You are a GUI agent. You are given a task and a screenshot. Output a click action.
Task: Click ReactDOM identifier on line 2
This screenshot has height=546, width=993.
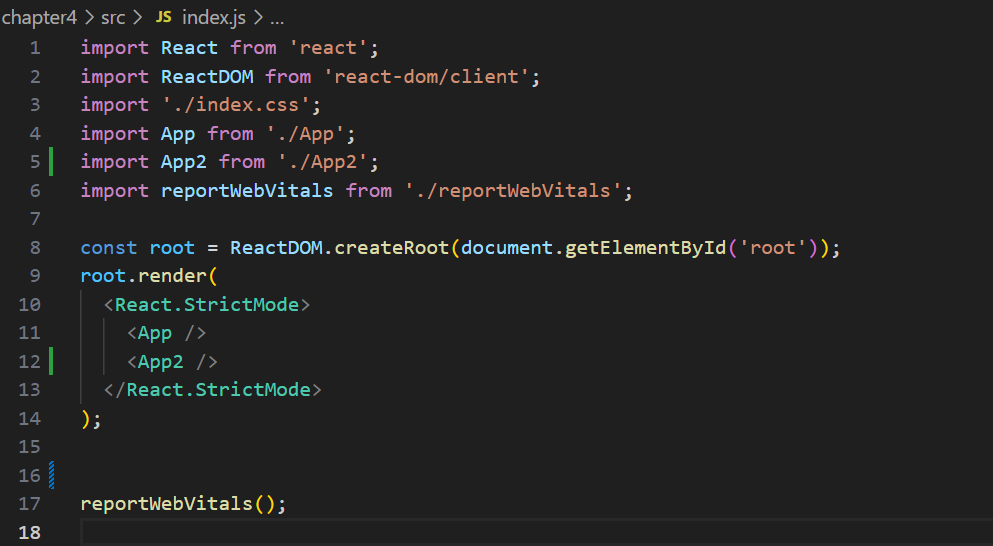click(207, 77)
